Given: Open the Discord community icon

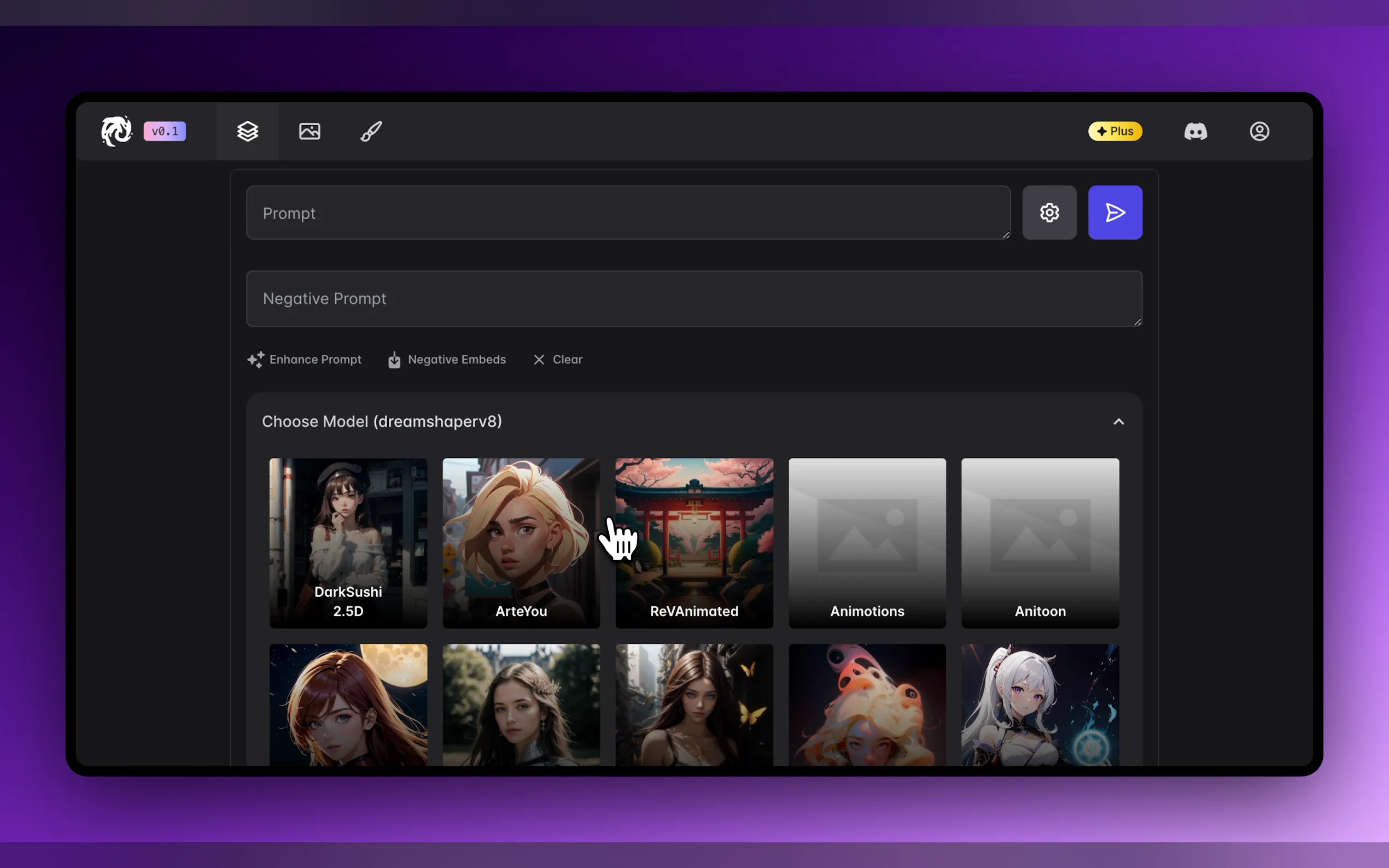Looking at the screenshot, I should [1195, 132].
